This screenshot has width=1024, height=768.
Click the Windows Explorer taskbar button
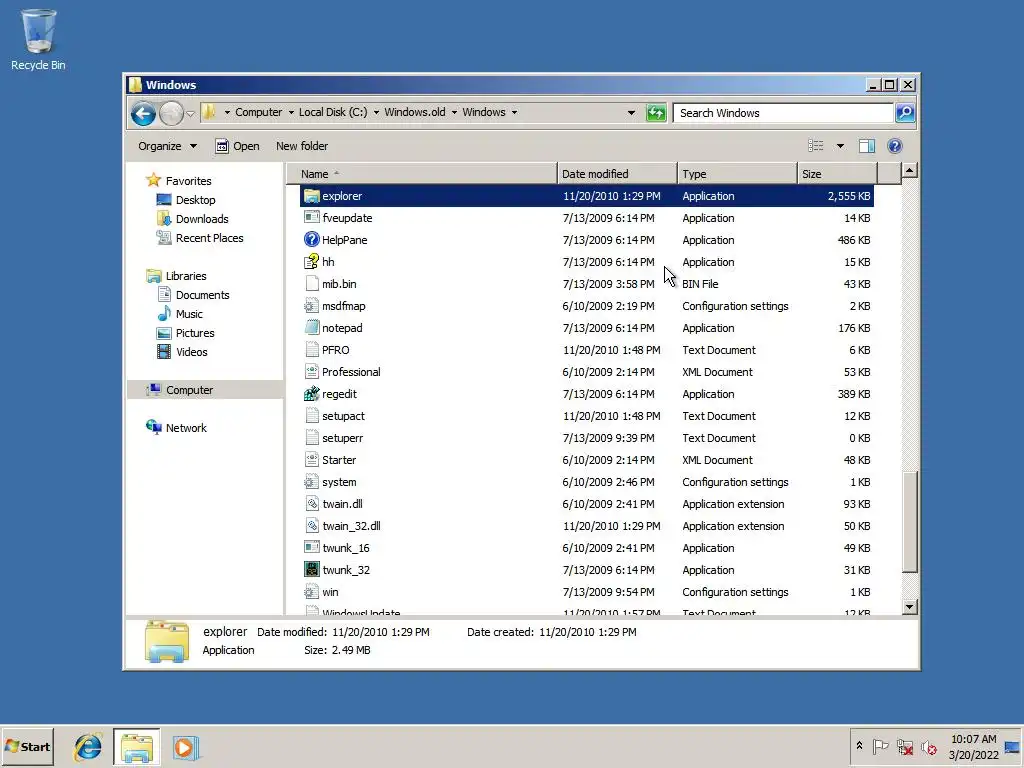pyautogui.click(x=136, y=747)
